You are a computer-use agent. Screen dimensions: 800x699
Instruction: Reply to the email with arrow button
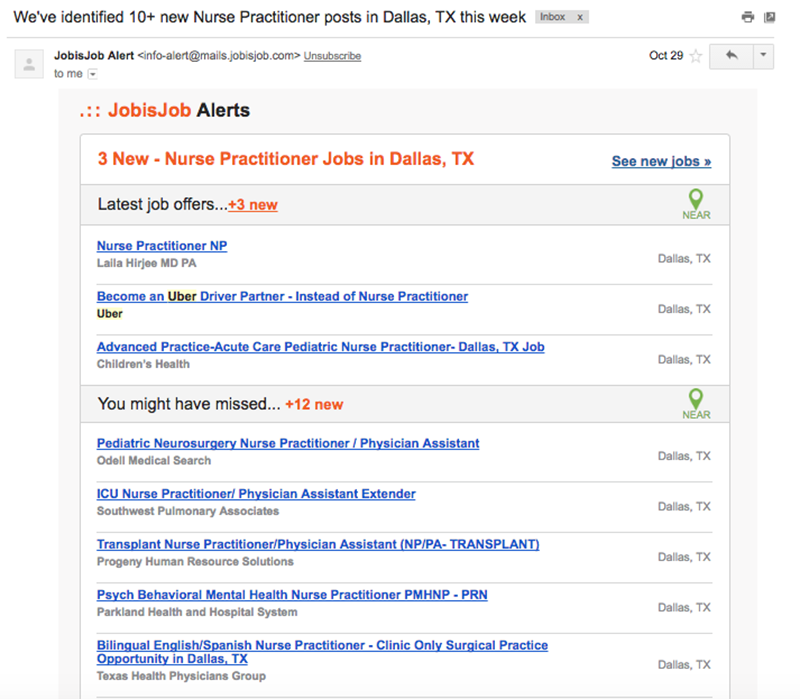731,56
